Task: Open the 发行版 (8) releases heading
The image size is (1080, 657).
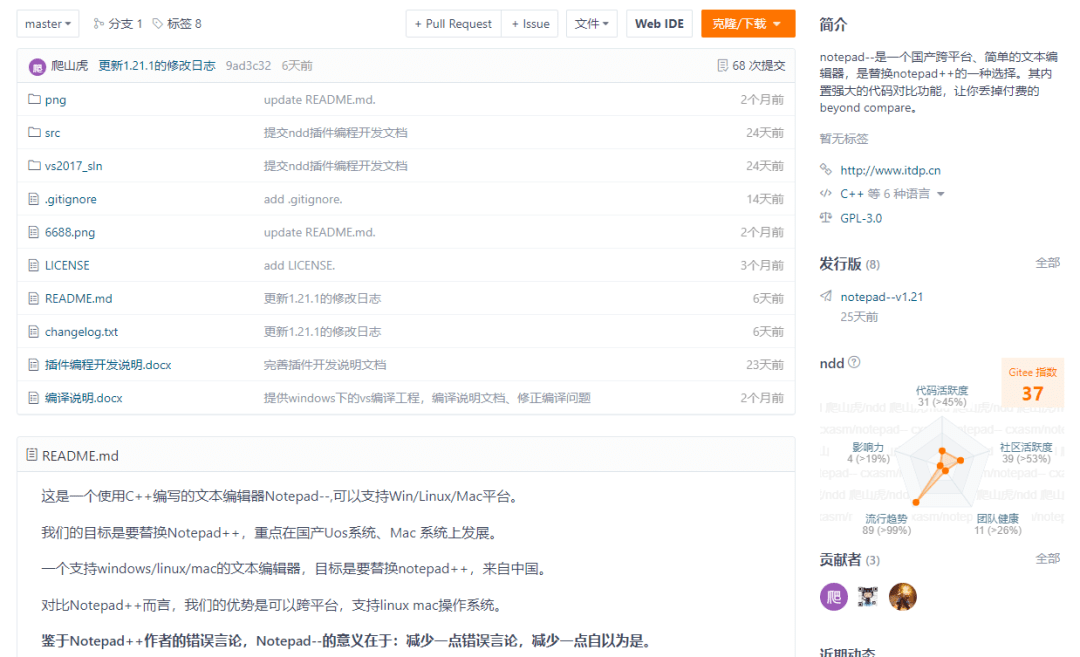Action: click(849, 264)
